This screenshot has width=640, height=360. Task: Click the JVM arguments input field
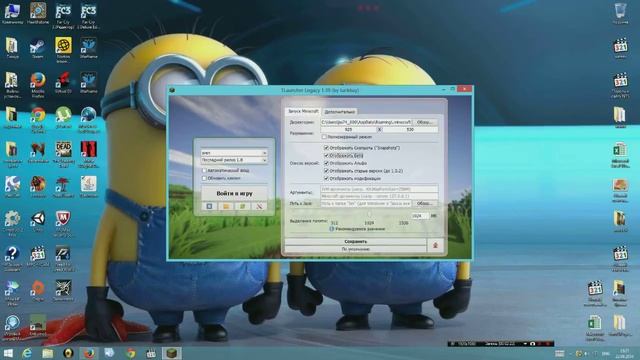point(379,189)
